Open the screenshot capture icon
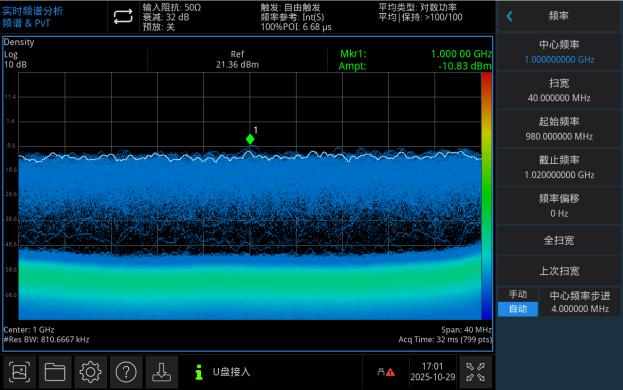This screenshot has height=390, width=623. point(19,372)
